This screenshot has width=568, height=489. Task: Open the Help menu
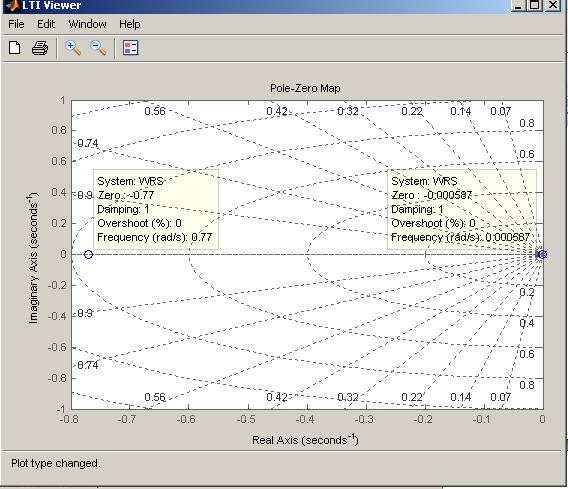(130, 24)
